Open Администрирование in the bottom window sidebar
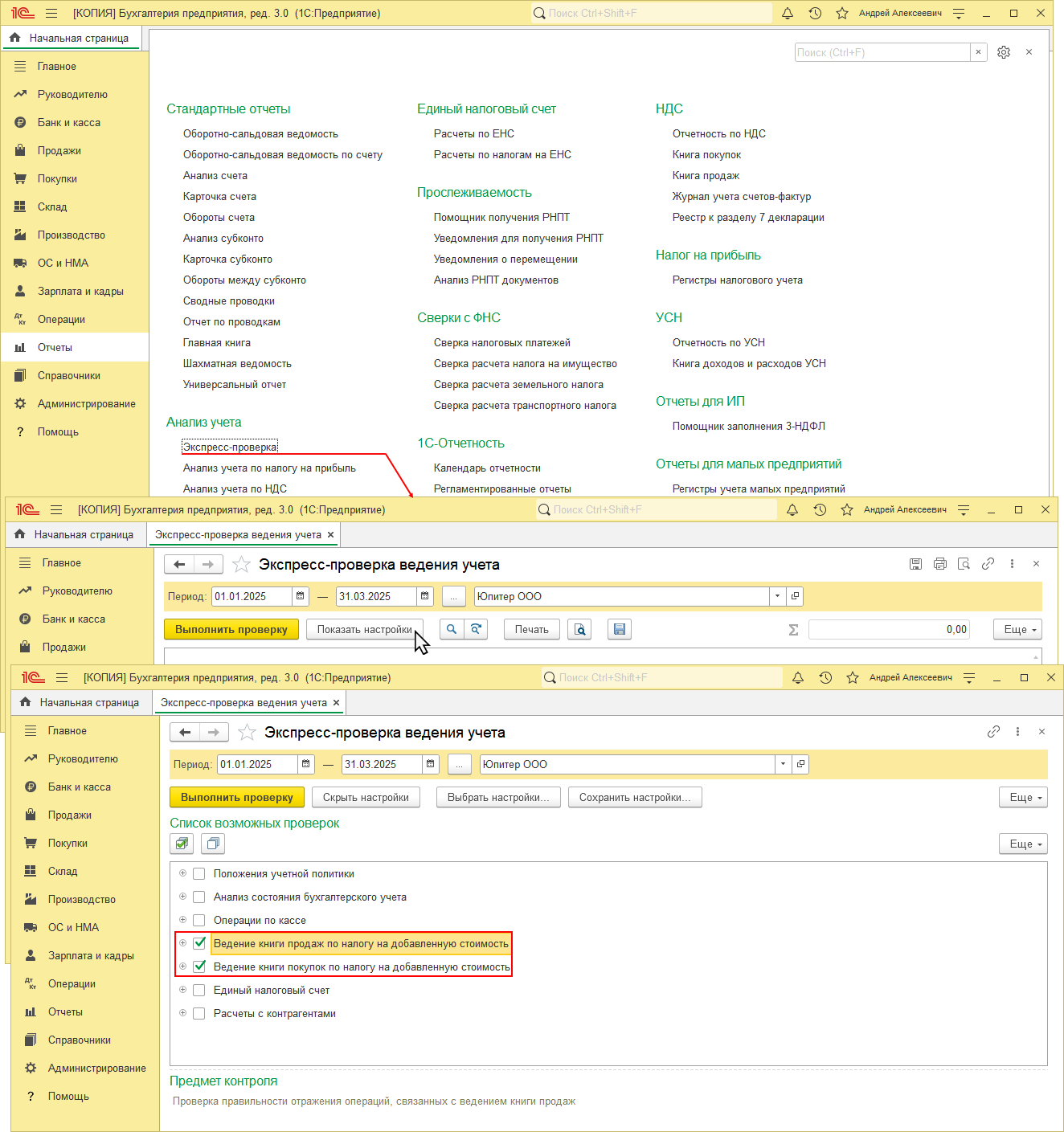 point(85,1068)
